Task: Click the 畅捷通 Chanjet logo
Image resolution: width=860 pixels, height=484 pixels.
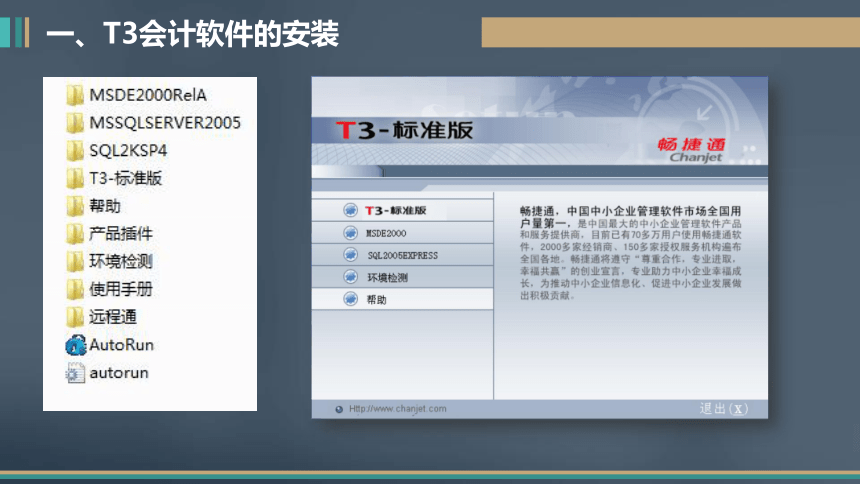Action: coord(692,150)
